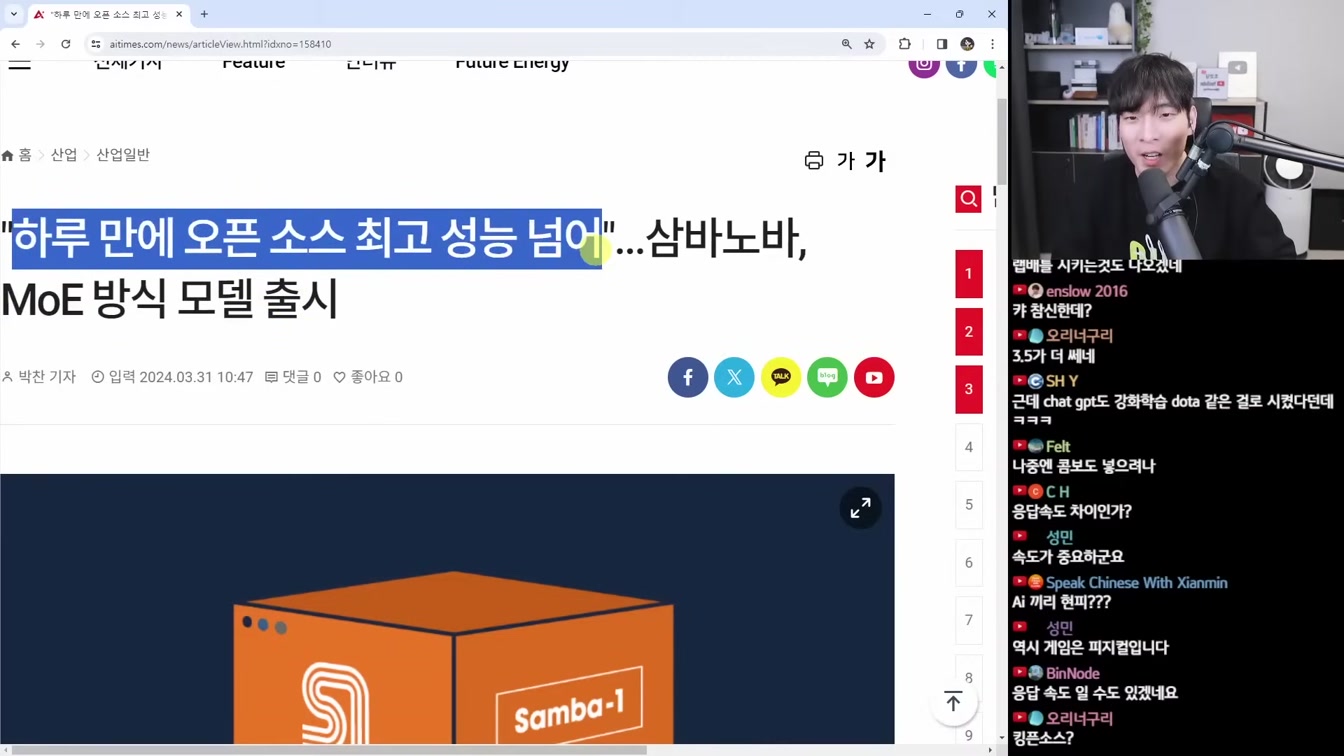Click chat username Speak Chinese With Xianmin

1136,583
